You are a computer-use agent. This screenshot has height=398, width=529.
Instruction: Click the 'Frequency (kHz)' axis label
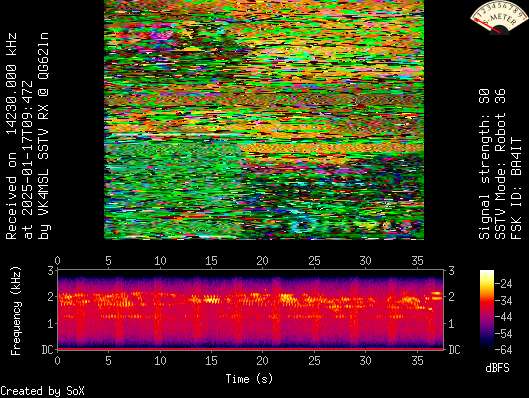16,311
